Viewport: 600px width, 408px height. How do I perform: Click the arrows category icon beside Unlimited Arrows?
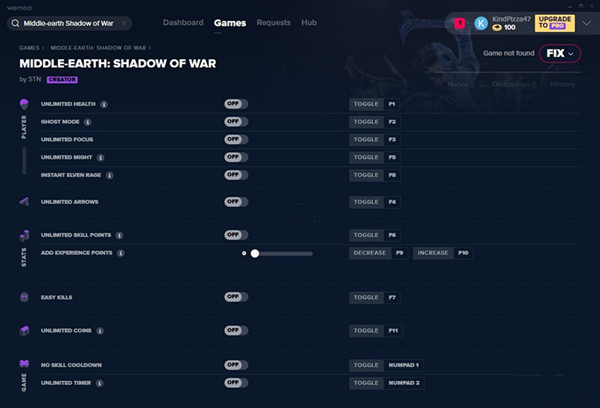click(24, 201)
